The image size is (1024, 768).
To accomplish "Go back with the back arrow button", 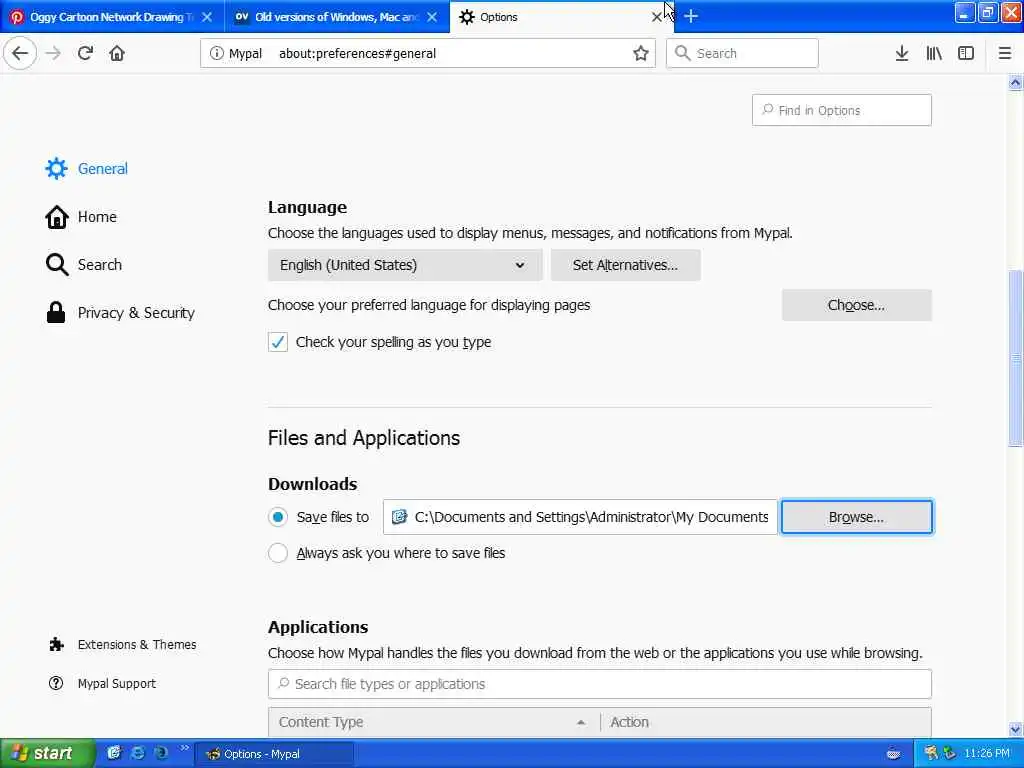I will [20, 53].
